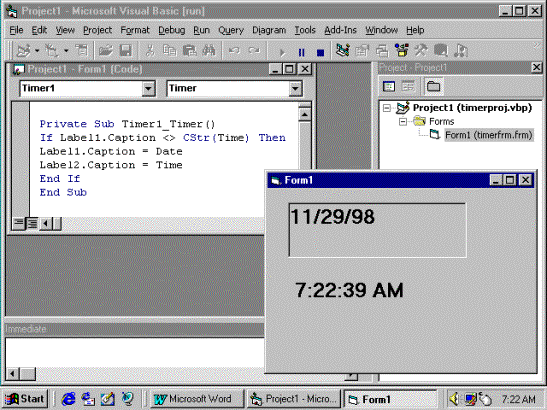Image resolution: width=547 pixels, height=410 pixels.
Task: Click the Form1 taskbar button
Action: click(390, 399)
